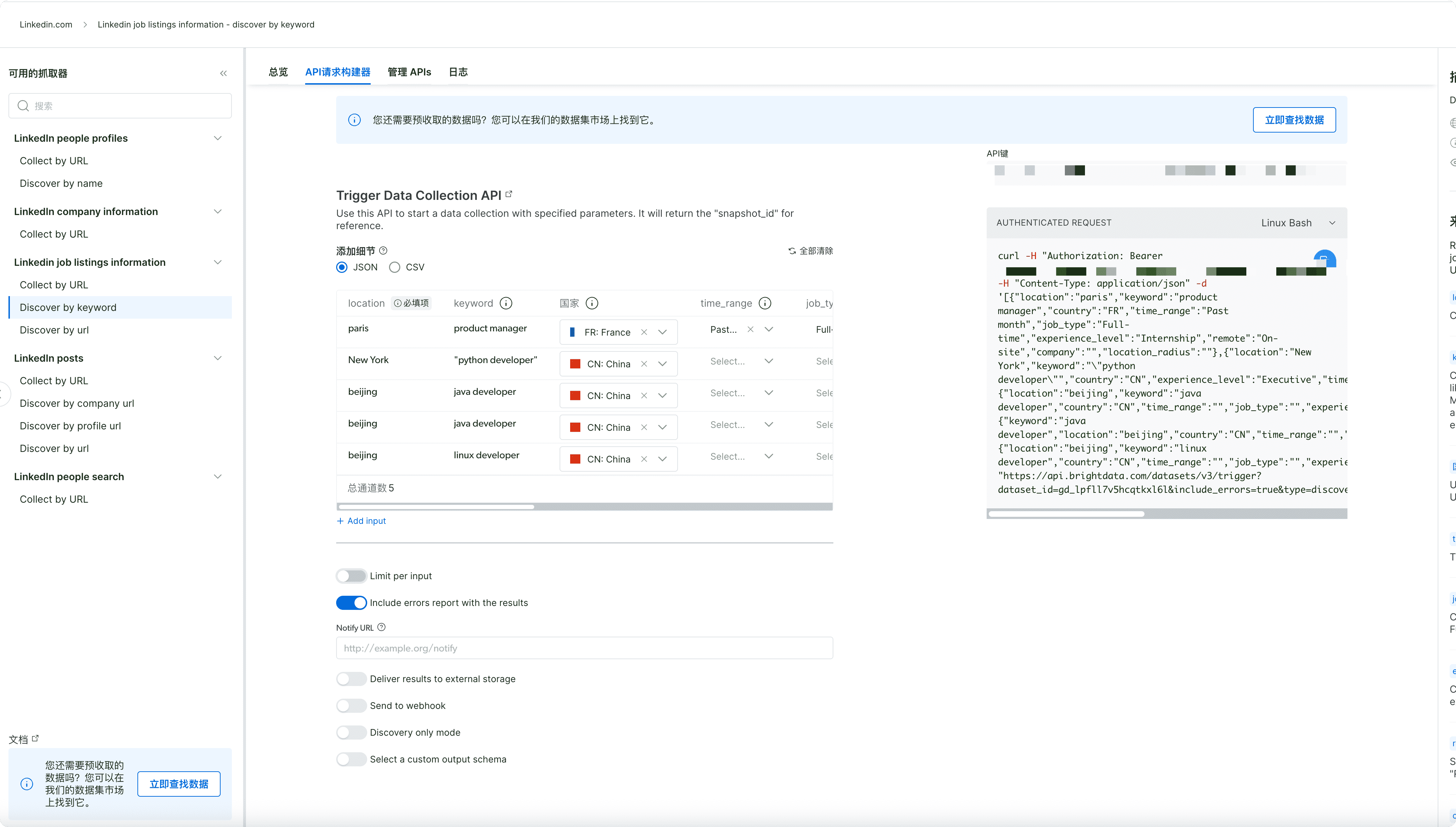Click 'New York' location cell
1456x827 pixels.
point(368,360)
